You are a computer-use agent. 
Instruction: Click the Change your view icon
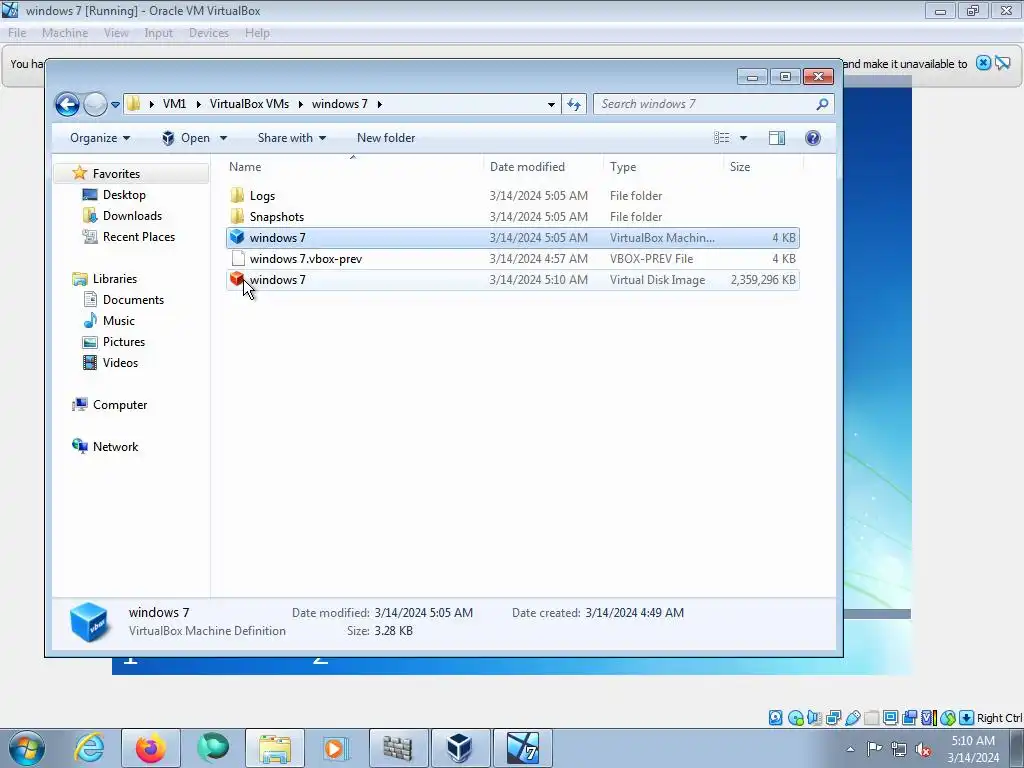pyautogui.click(x=722, y=138)
